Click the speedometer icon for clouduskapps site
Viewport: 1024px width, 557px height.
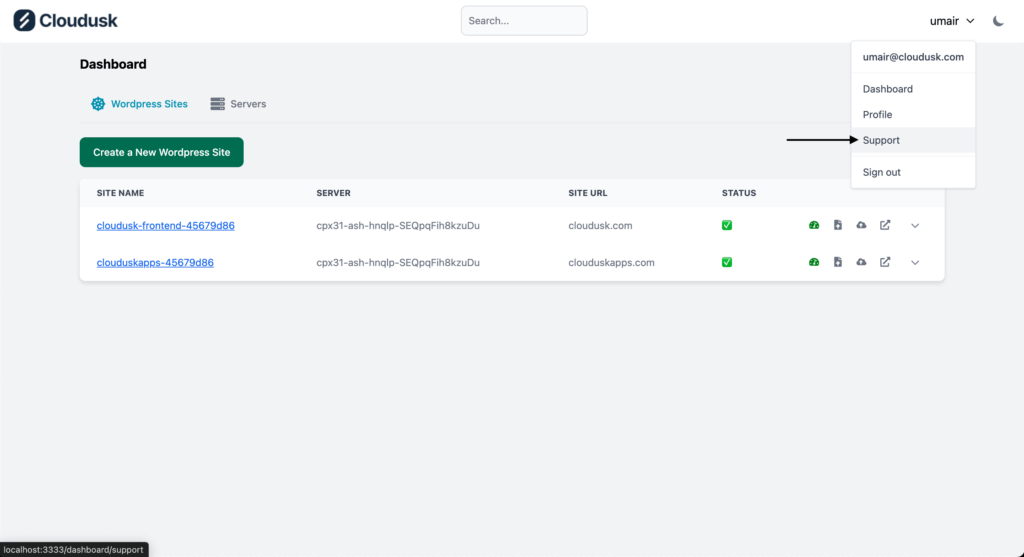(x=814, y=262)
